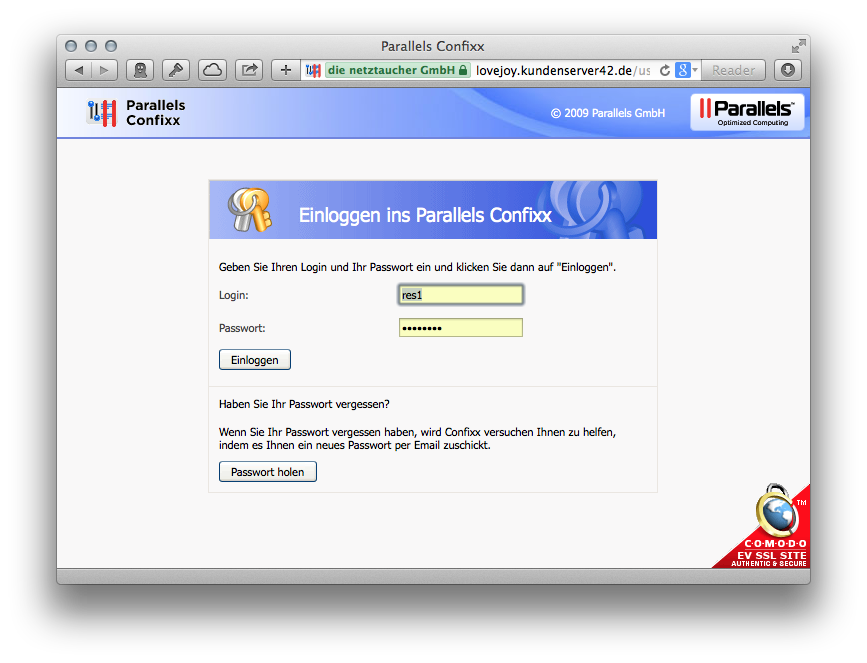867x663 pixels.
Task: Focus the Passwort input field
Action: [460, 328]
